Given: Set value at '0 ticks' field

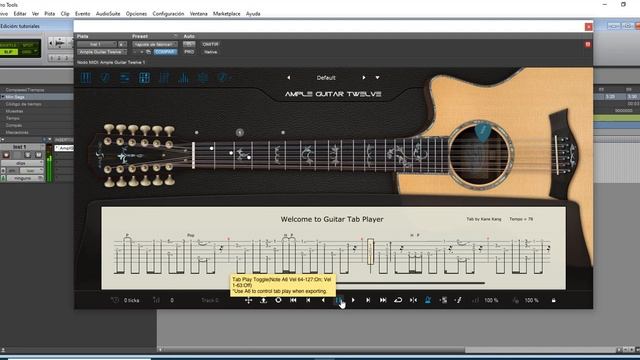Looking at the screenshot, I should tap(131, 300).
